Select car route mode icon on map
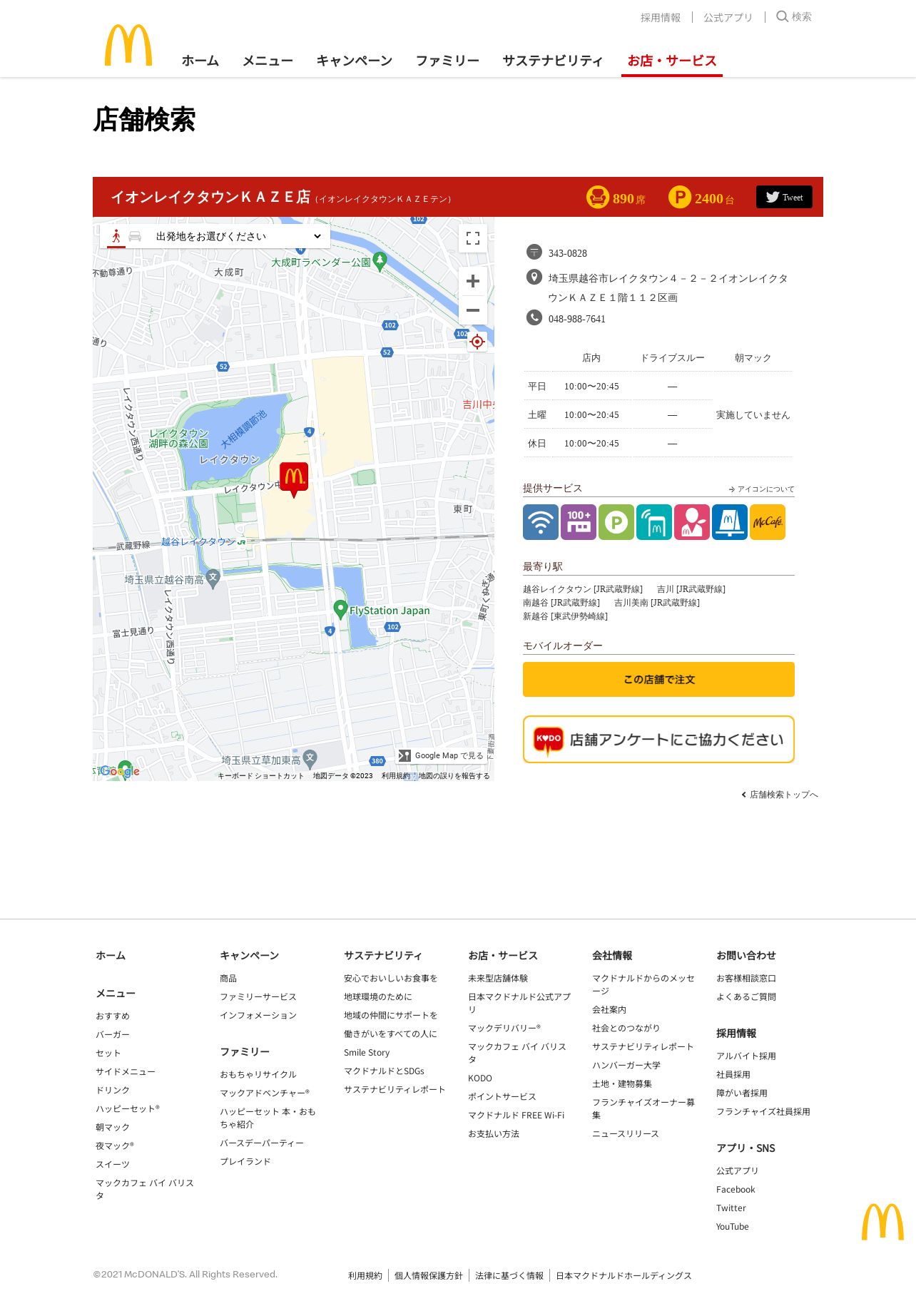This screenshot has height=1316, width=916. click(x=135, y=236)
